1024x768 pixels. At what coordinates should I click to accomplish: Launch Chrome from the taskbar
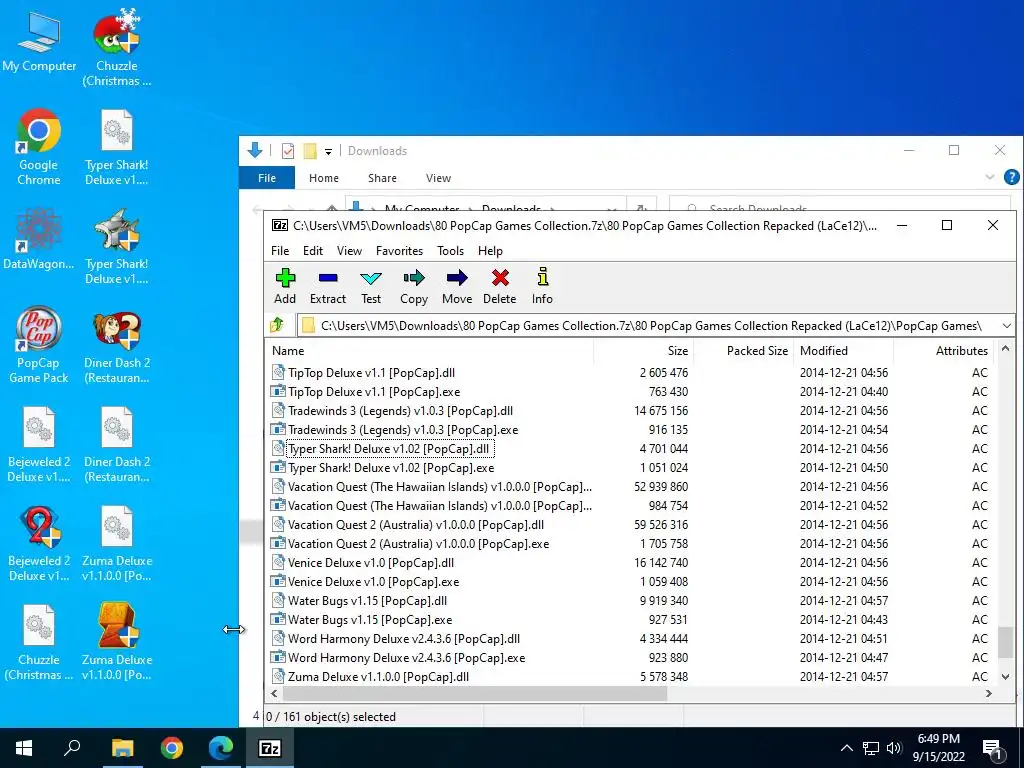pyautogui.click(x=172, y=748)
